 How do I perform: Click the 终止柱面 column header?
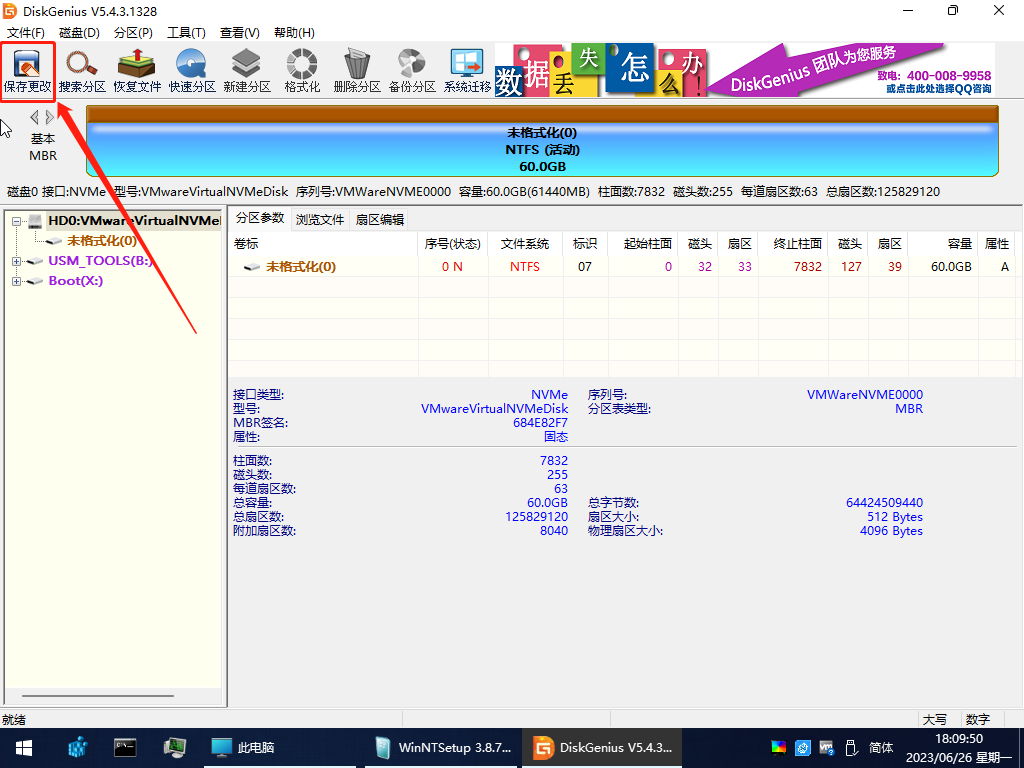pos(793,244)
